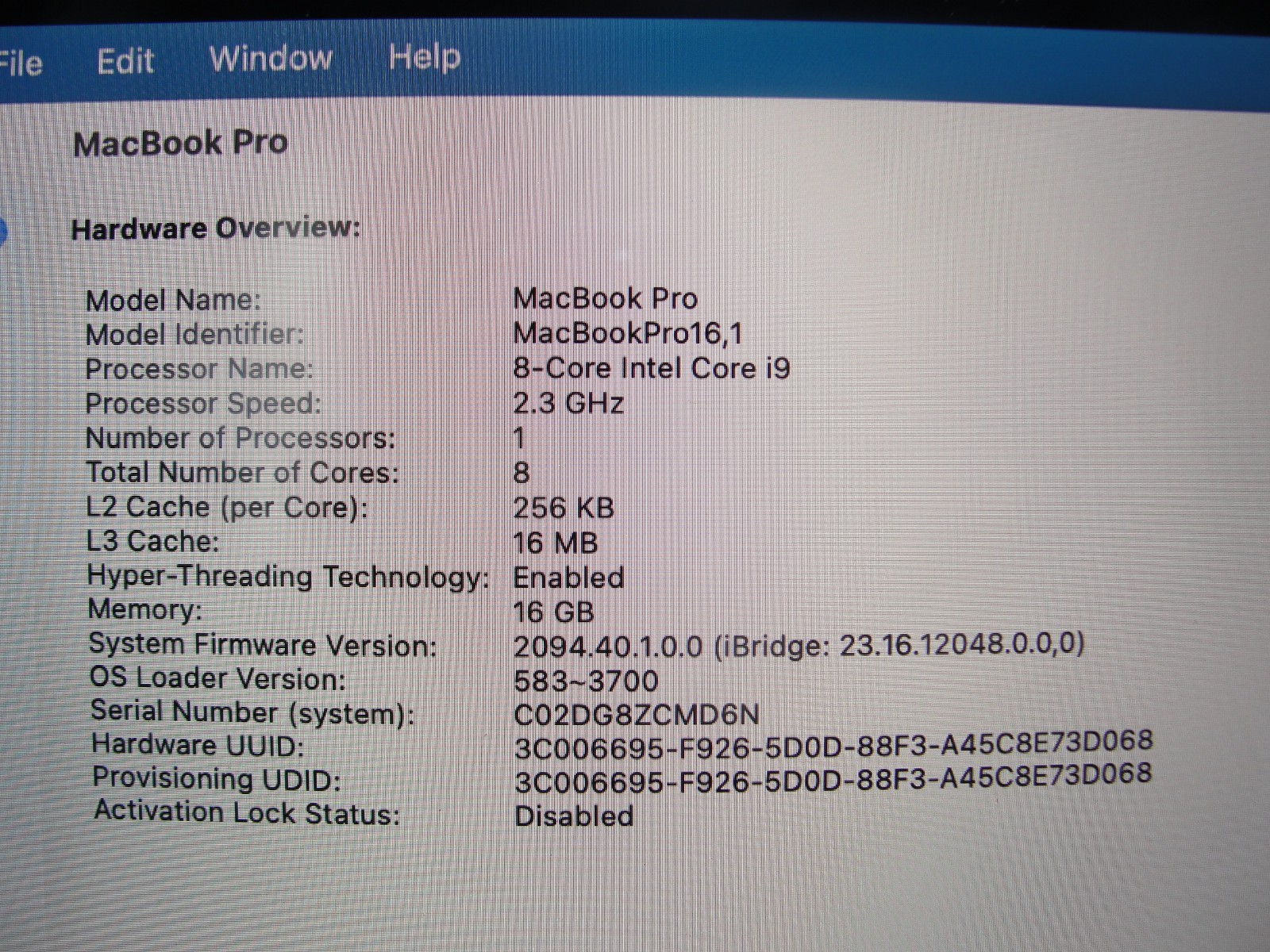Select the Hardware UUID value

point(833,744)
